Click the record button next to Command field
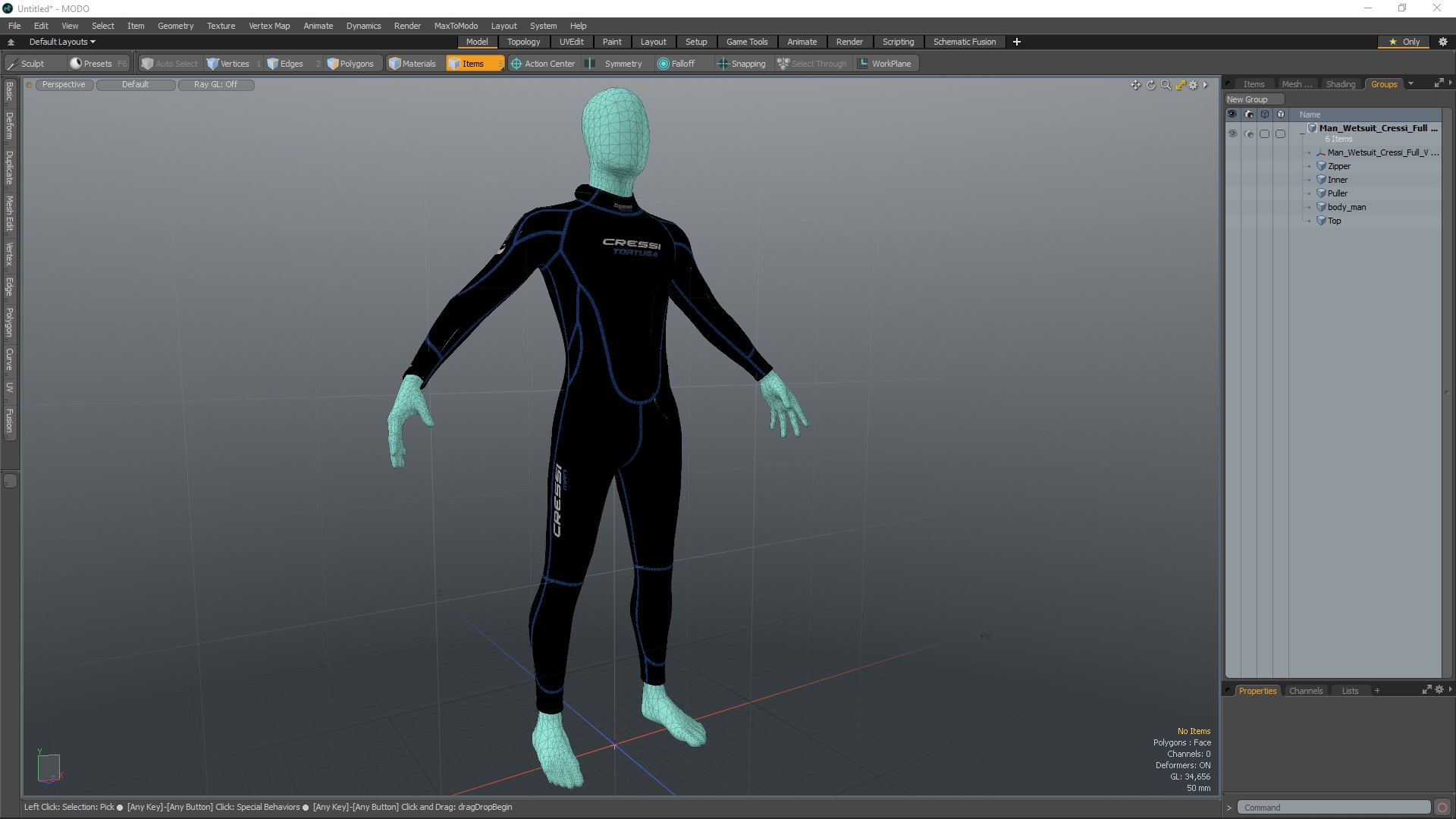1456x819 pixels. click(1442, 808)
